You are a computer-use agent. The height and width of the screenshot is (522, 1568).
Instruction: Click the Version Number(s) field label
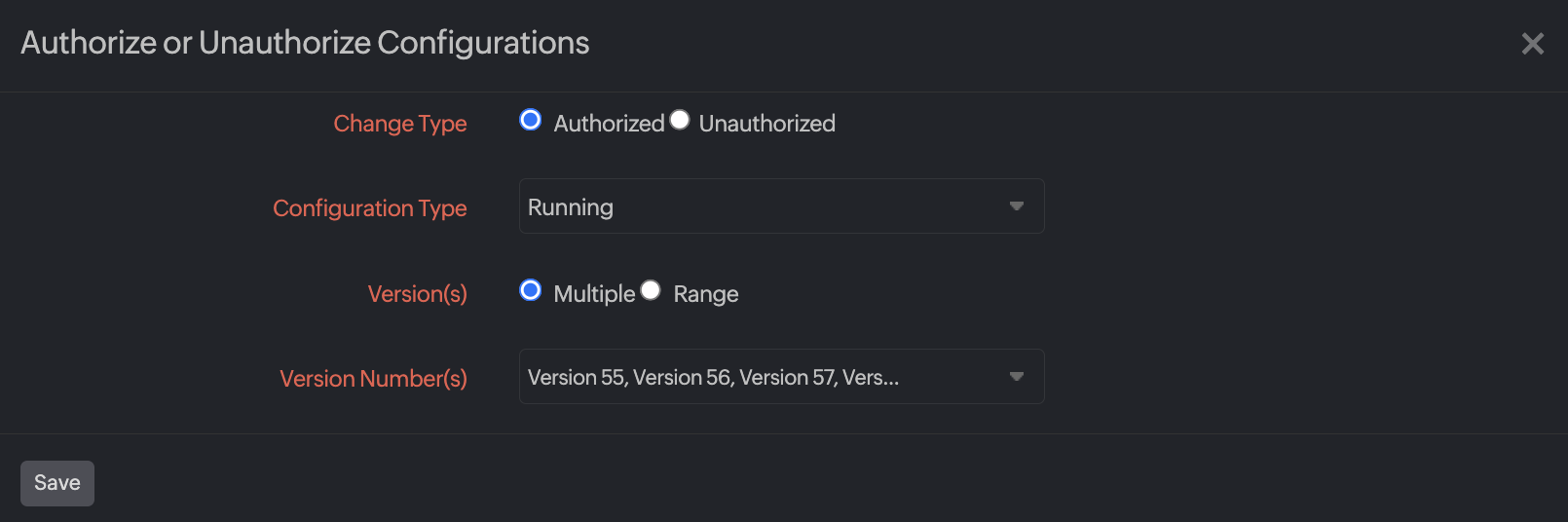(374, 379)
